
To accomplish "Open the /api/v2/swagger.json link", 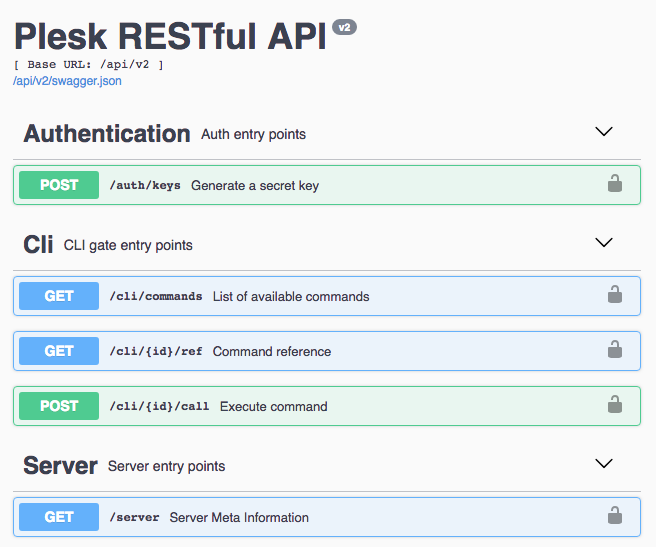I will (67, 81).
